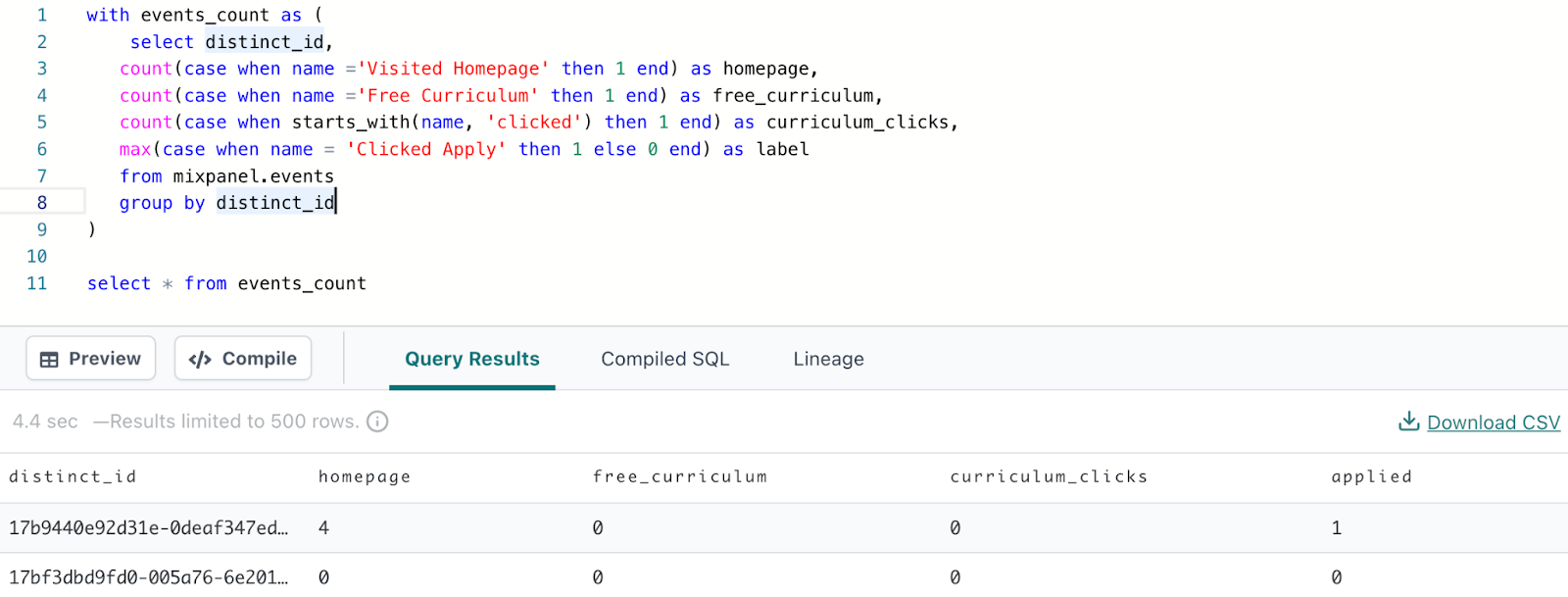
Task: Click 'events_count' on the final select line
Action: 302,283
